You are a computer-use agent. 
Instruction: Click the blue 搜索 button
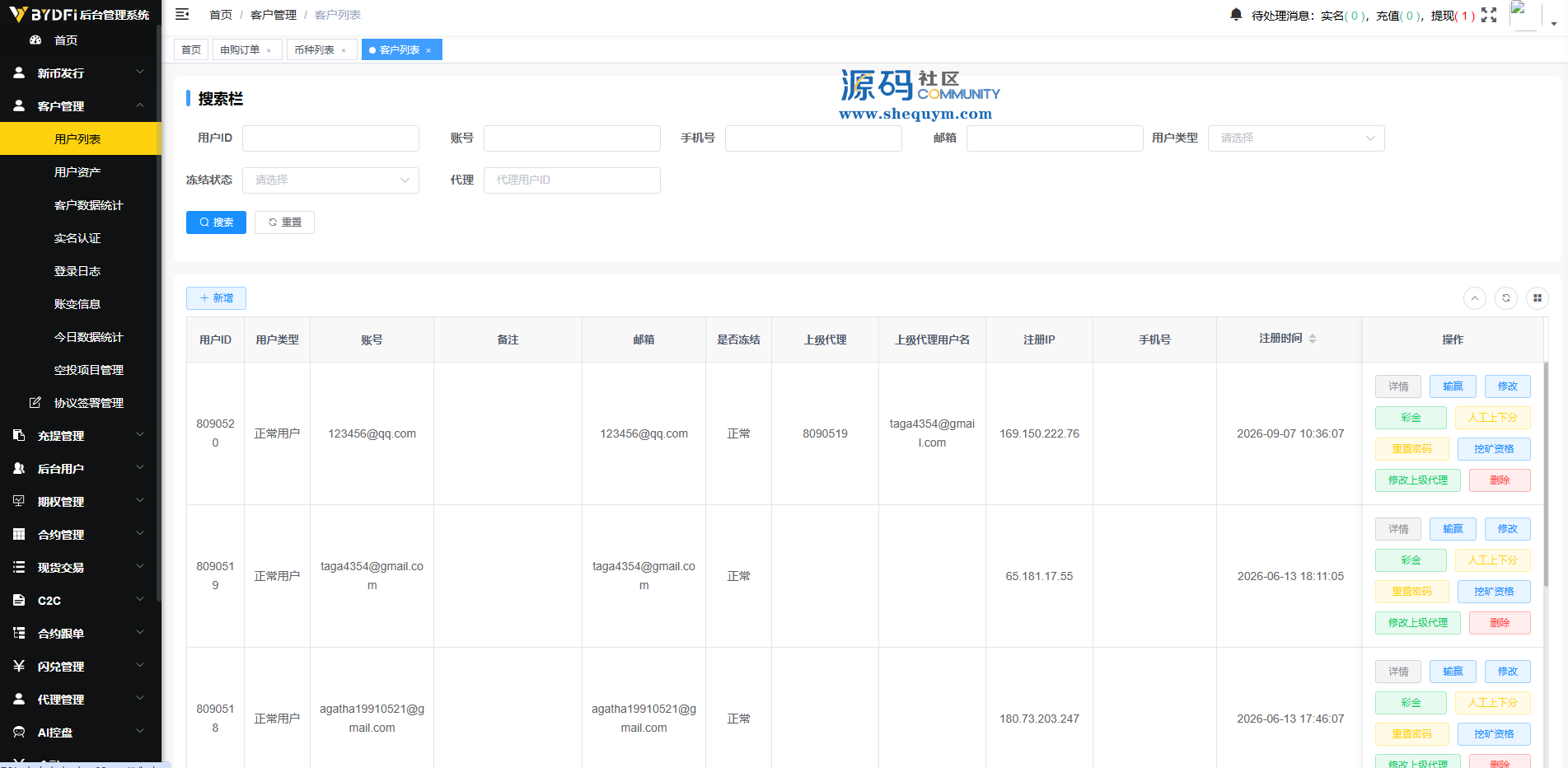(216, 222)
